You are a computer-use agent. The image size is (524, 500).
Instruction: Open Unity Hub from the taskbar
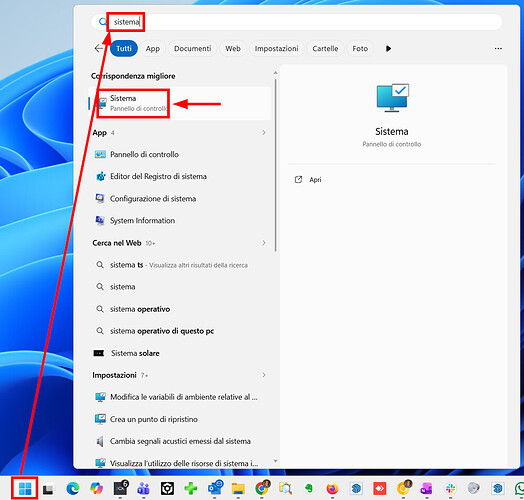click(x=167, y=489)
